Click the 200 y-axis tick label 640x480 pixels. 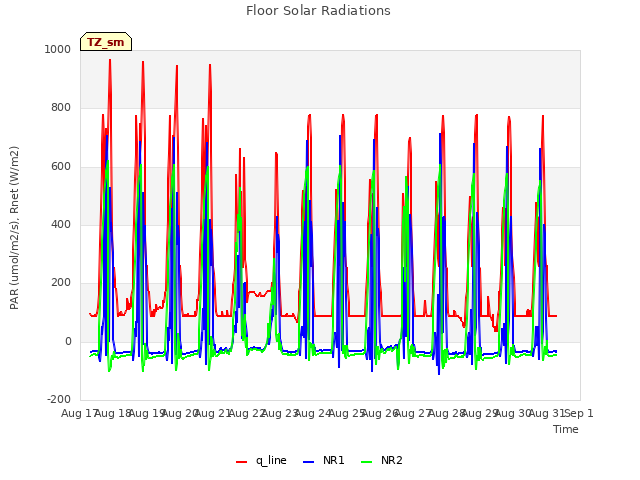[x=61, y=282]
